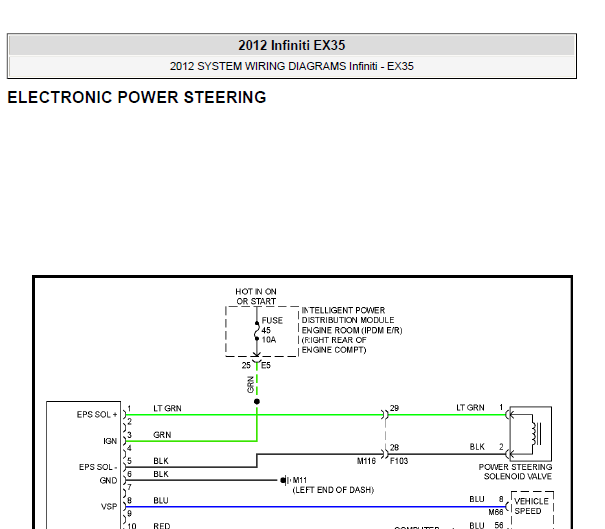Click the '2012 Infiniti EX35' title heading
605x529 pixels.
click(291, 45)
